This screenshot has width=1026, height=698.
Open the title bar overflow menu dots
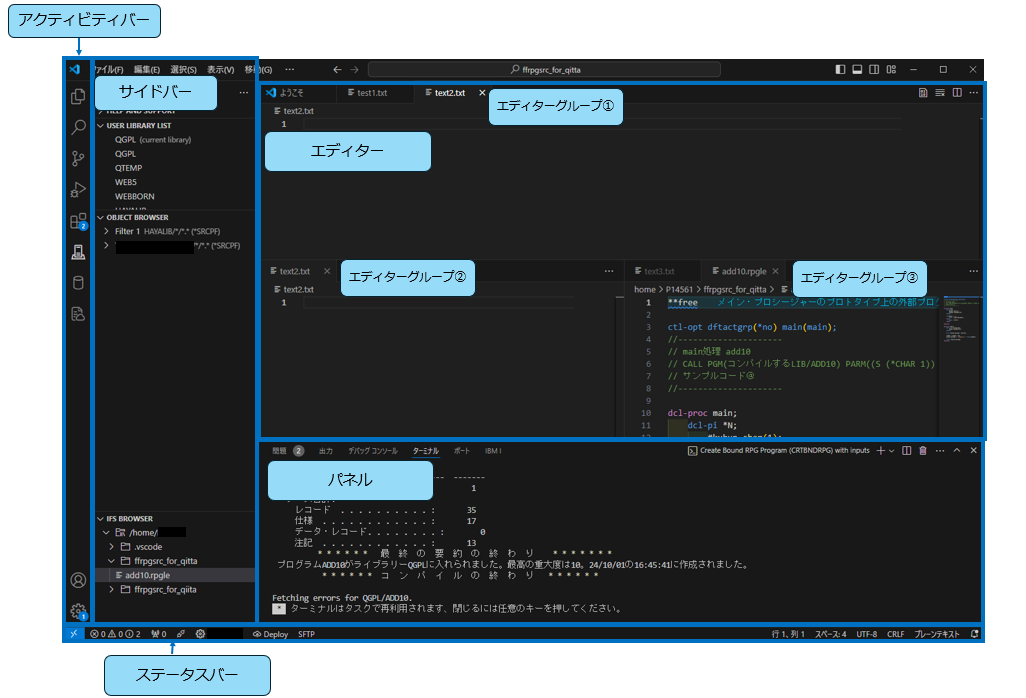click(289, 69)
